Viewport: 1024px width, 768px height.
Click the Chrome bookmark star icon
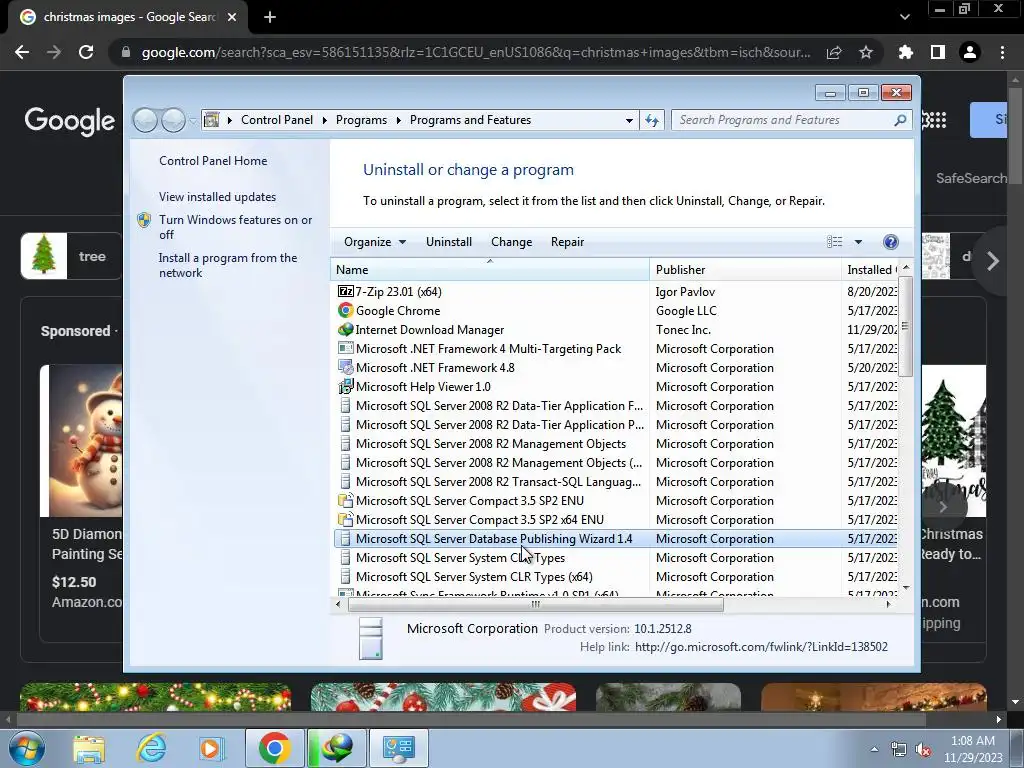point(866,52)
